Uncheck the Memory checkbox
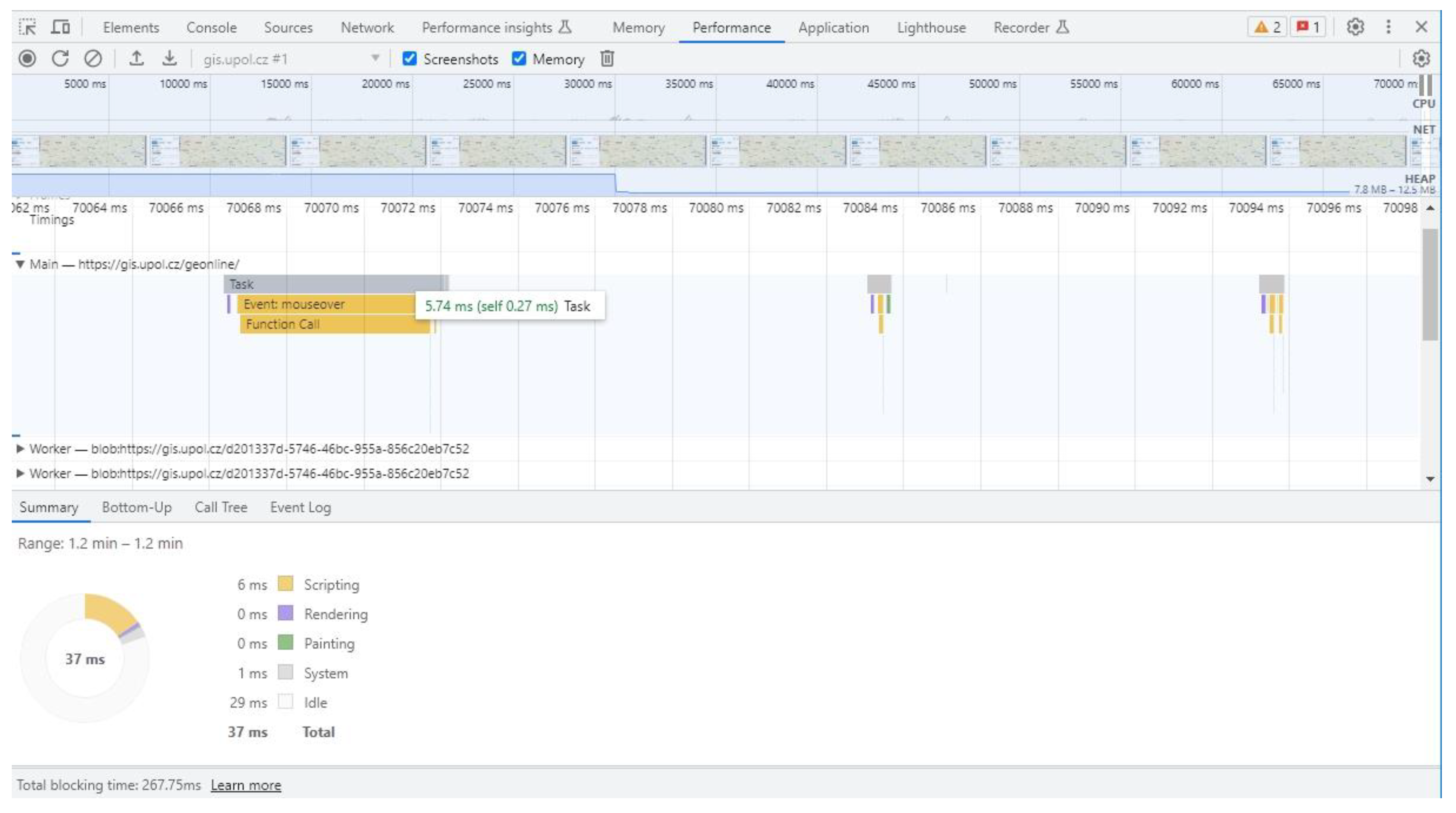This screenshot has width=1456, height=813. (519, 59)
